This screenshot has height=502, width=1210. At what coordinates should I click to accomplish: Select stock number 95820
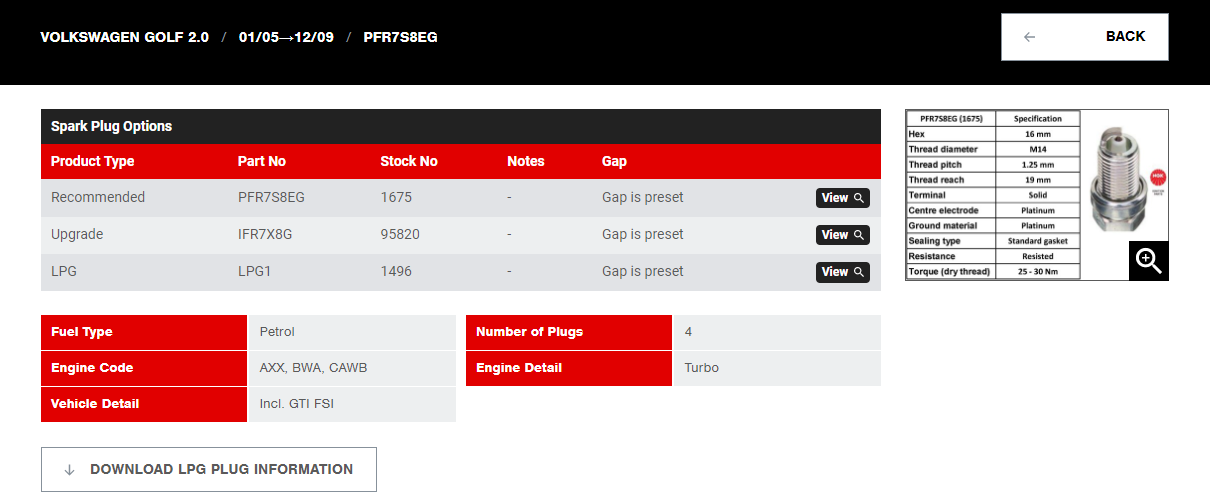pyautogui.click(x=400, y=234)
